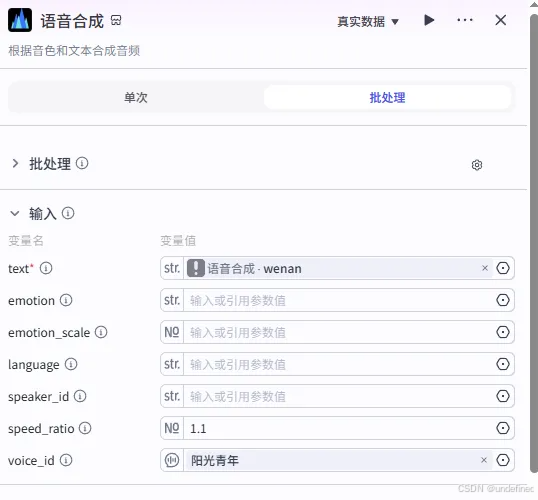Remove the 语音合成 · wenan reference
Image resolution: width=538 pixels, height=500 pixels.
pos(484,268)
